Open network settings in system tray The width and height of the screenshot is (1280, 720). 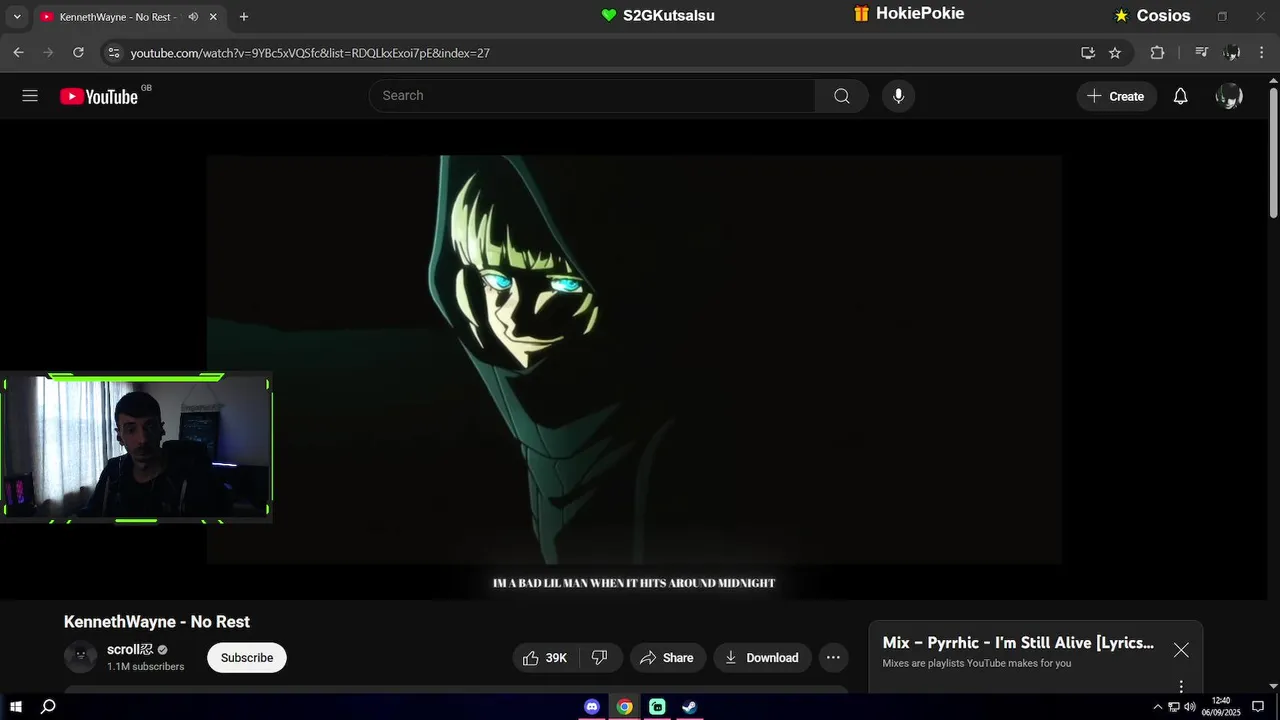point(1174,707)
